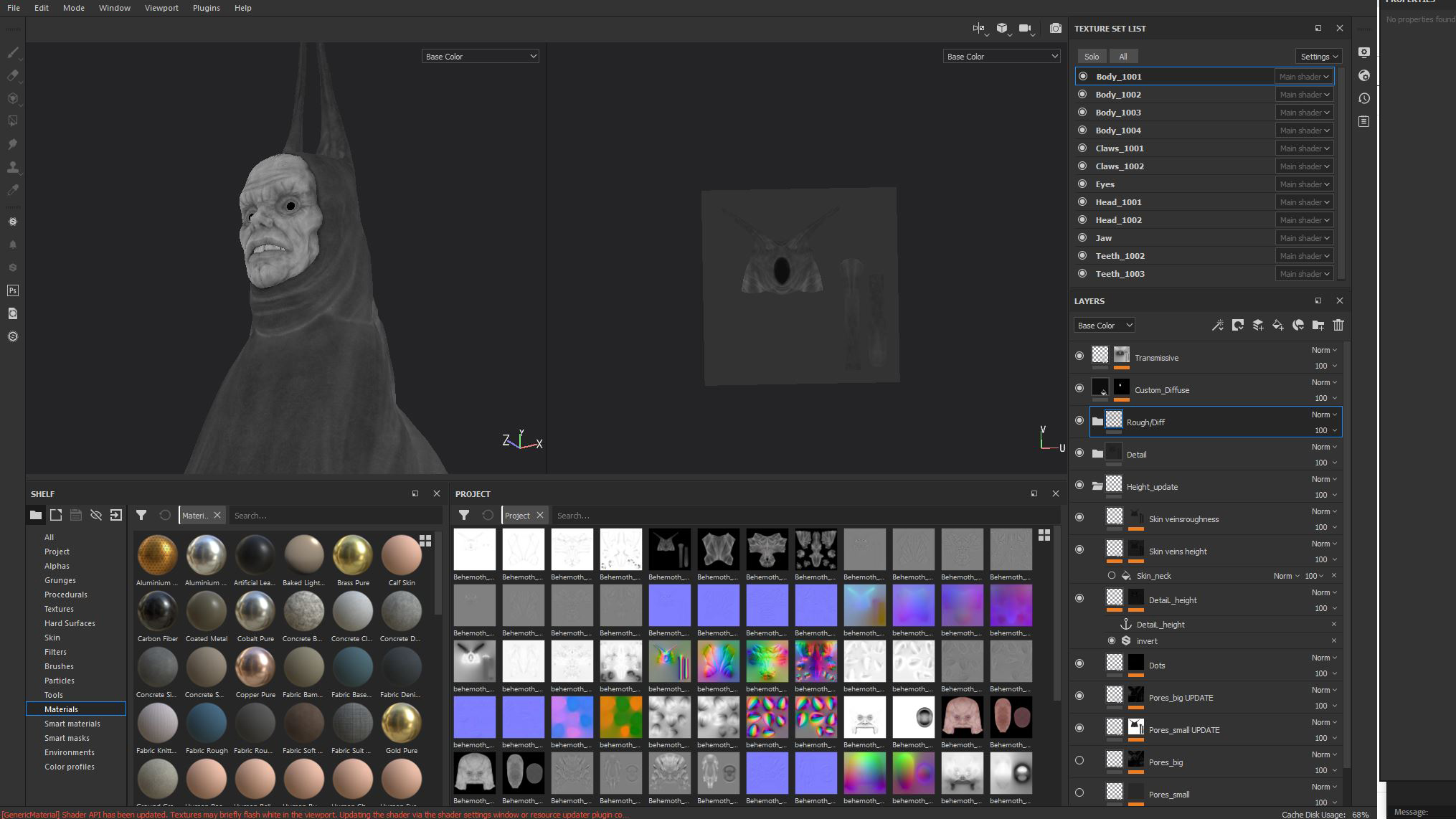The image size is (1456, 819).
Task: Click the Solo button in Texture Set List
Action: click(1091, 57)
